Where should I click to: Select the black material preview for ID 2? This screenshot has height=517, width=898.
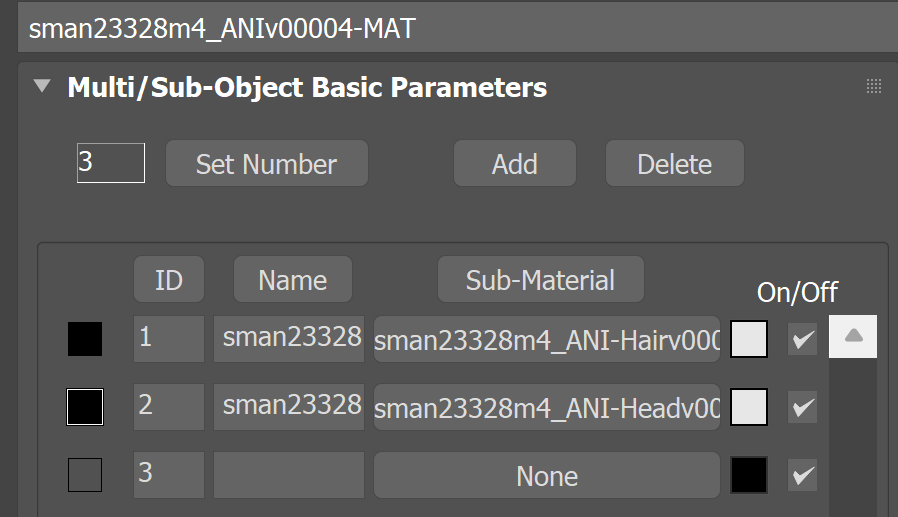pos(85,407)
